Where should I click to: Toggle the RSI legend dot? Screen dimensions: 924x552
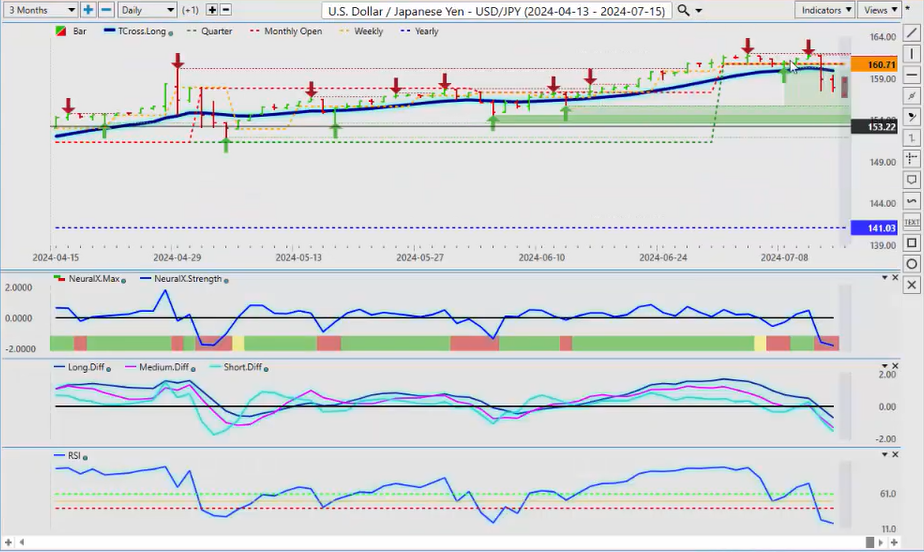coord(85,457)
